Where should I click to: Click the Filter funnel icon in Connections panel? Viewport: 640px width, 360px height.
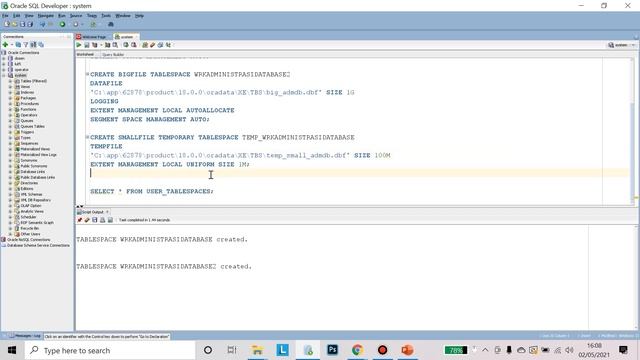pos(26,44)
